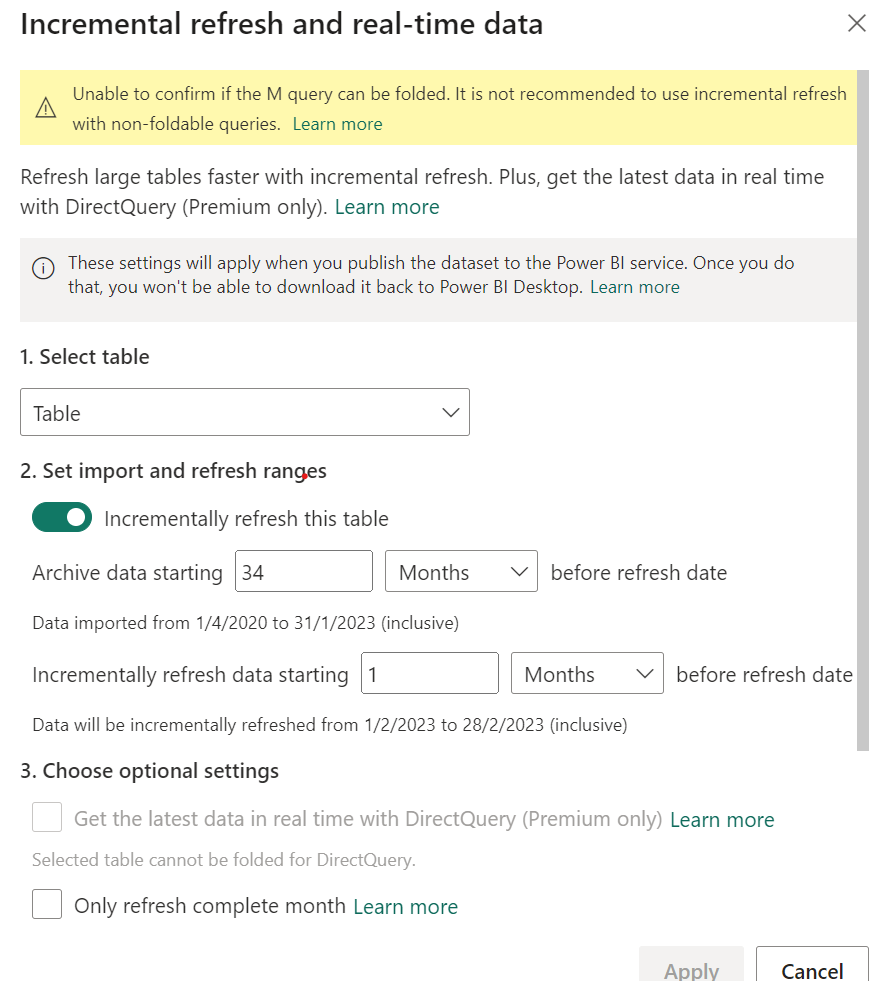
Task: Click the '1. Select table' heading
Action: click(x=84, y=357)
